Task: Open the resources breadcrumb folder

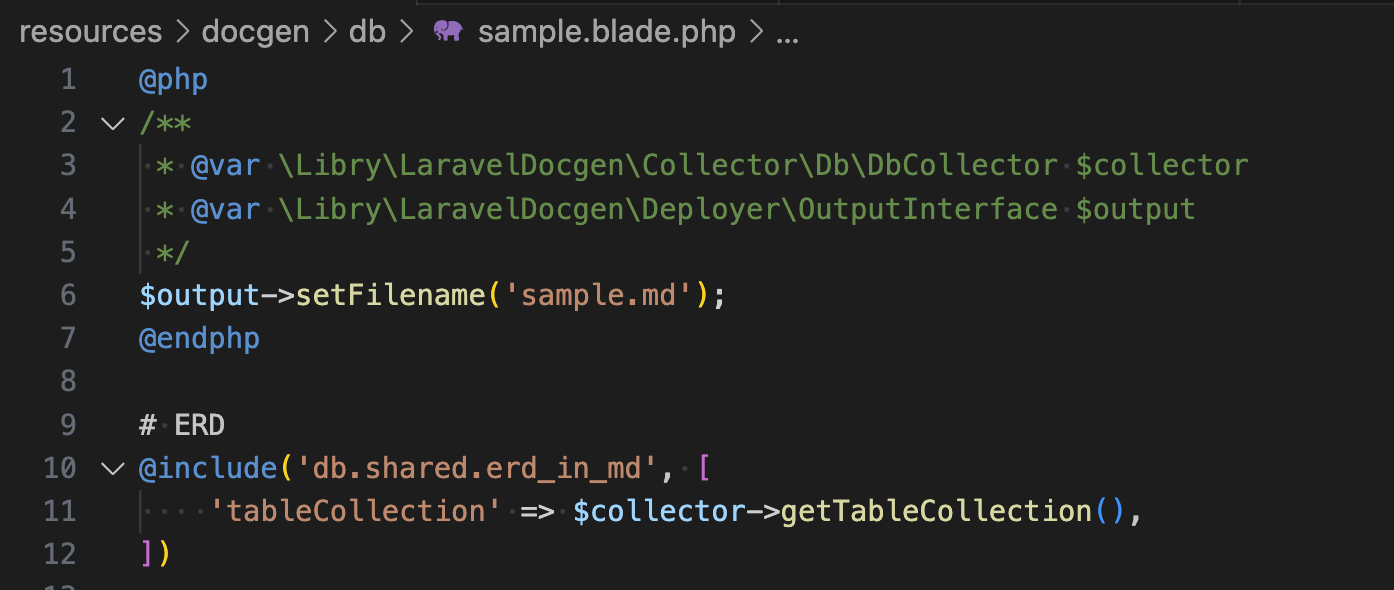Action: (x=90, y=32)
